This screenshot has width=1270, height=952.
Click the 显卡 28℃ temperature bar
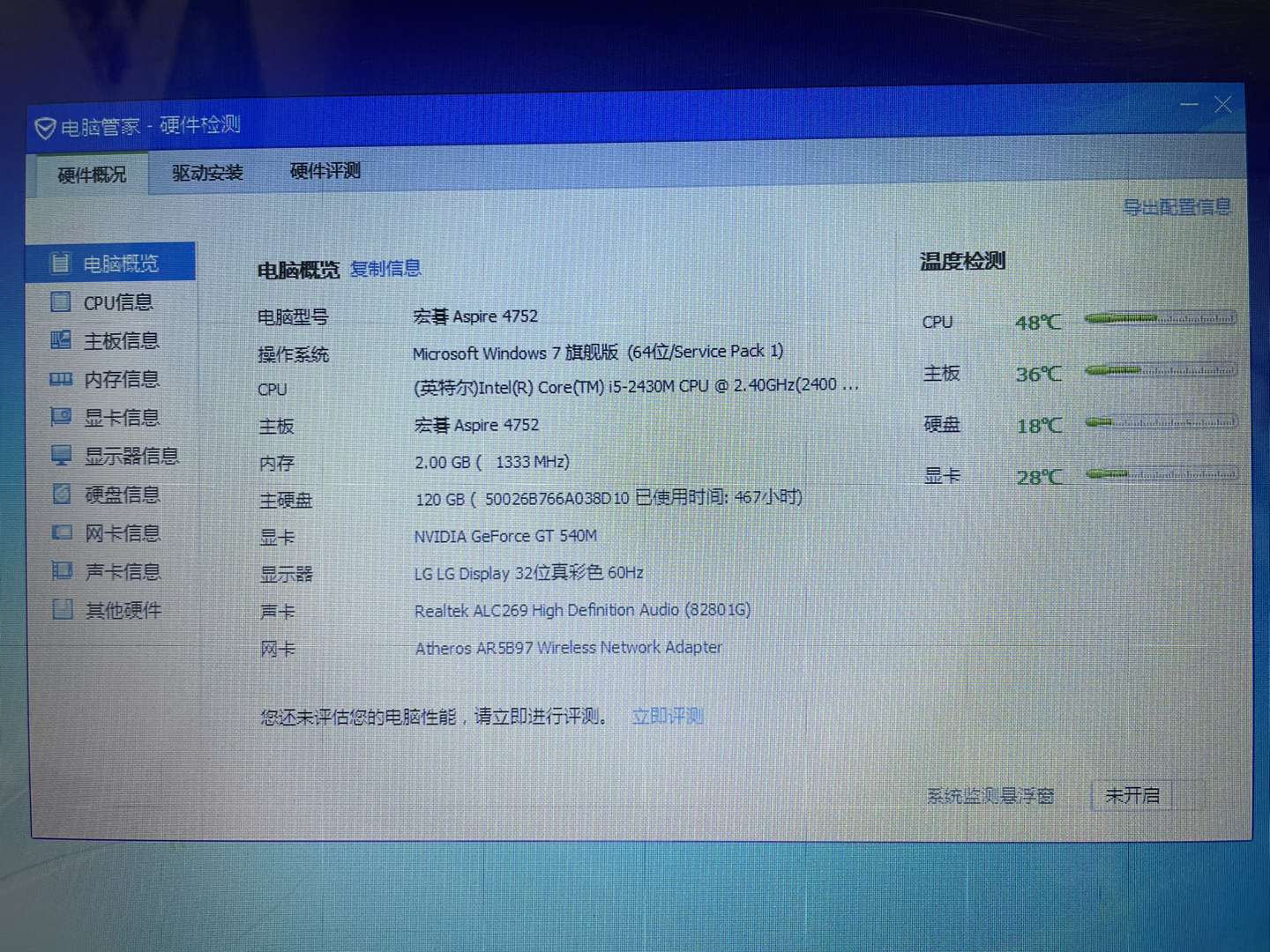pos(1162,474)
